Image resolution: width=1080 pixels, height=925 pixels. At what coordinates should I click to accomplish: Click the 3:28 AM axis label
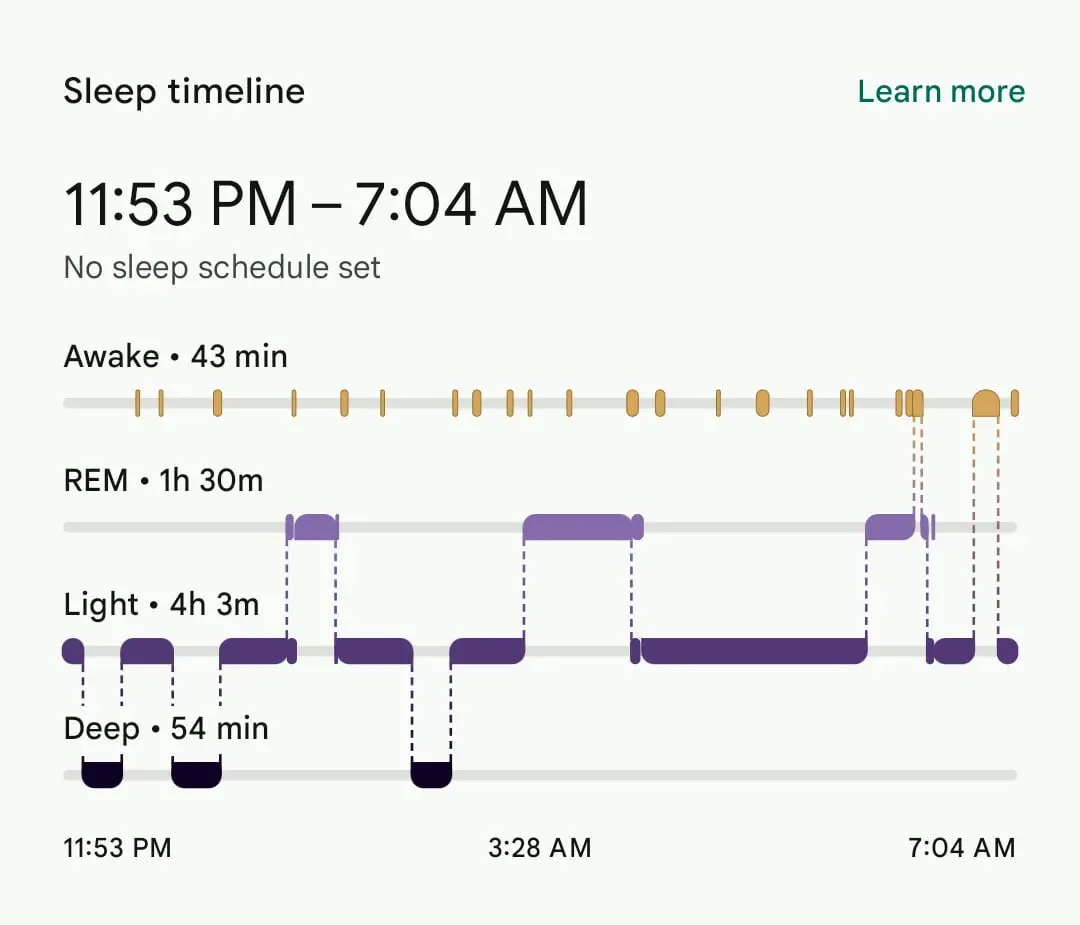538,848
